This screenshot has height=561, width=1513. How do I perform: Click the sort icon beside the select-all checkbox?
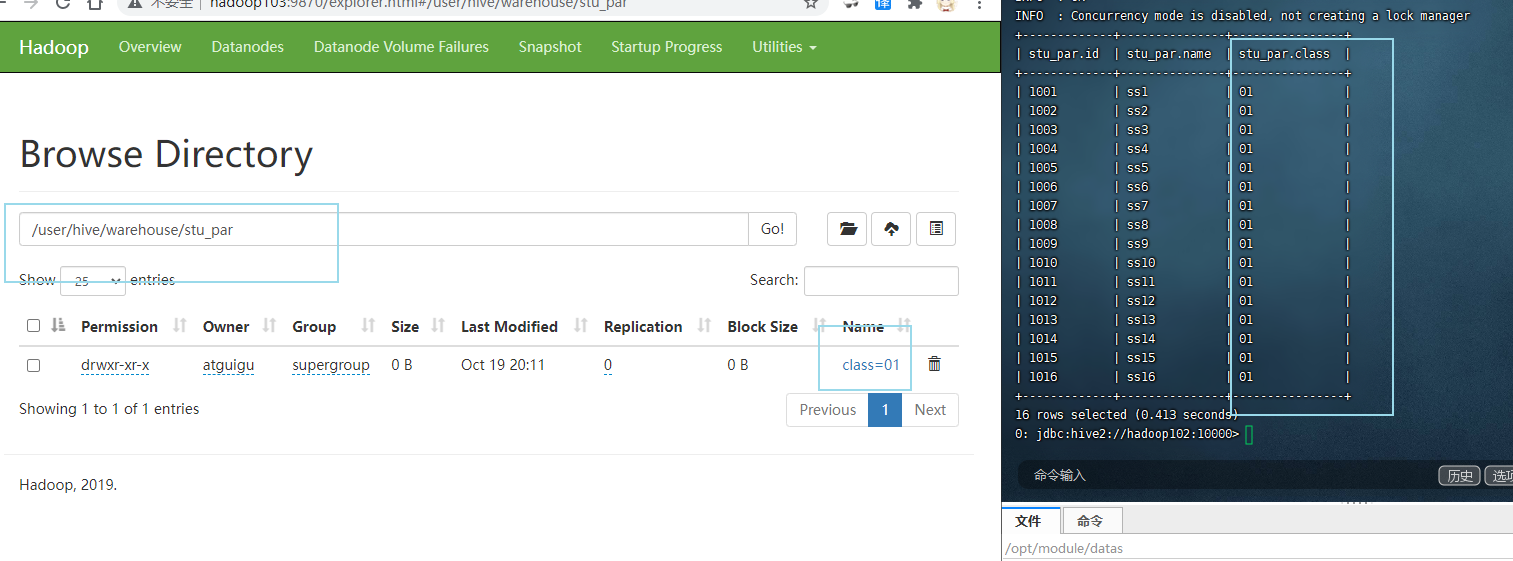pos(57,326)
